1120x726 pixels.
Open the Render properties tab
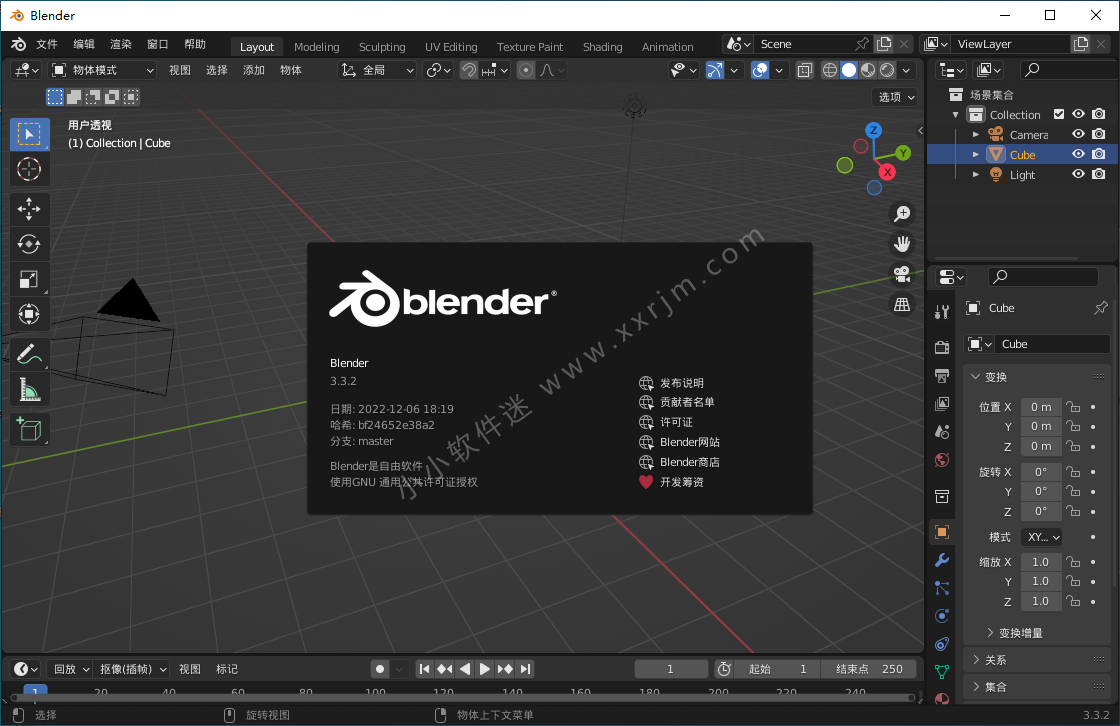(942, 347)
